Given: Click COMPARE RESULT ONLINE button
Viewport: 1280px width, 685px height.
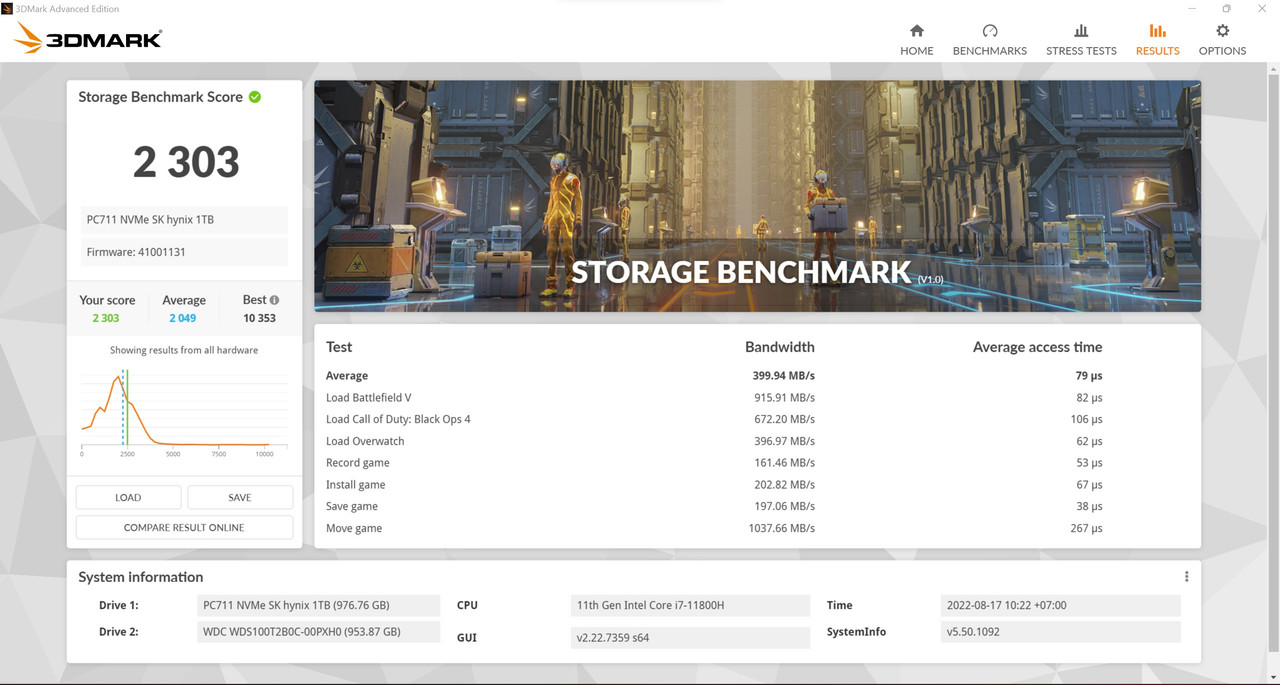Looking at the screenshot, I should (184, 527).
